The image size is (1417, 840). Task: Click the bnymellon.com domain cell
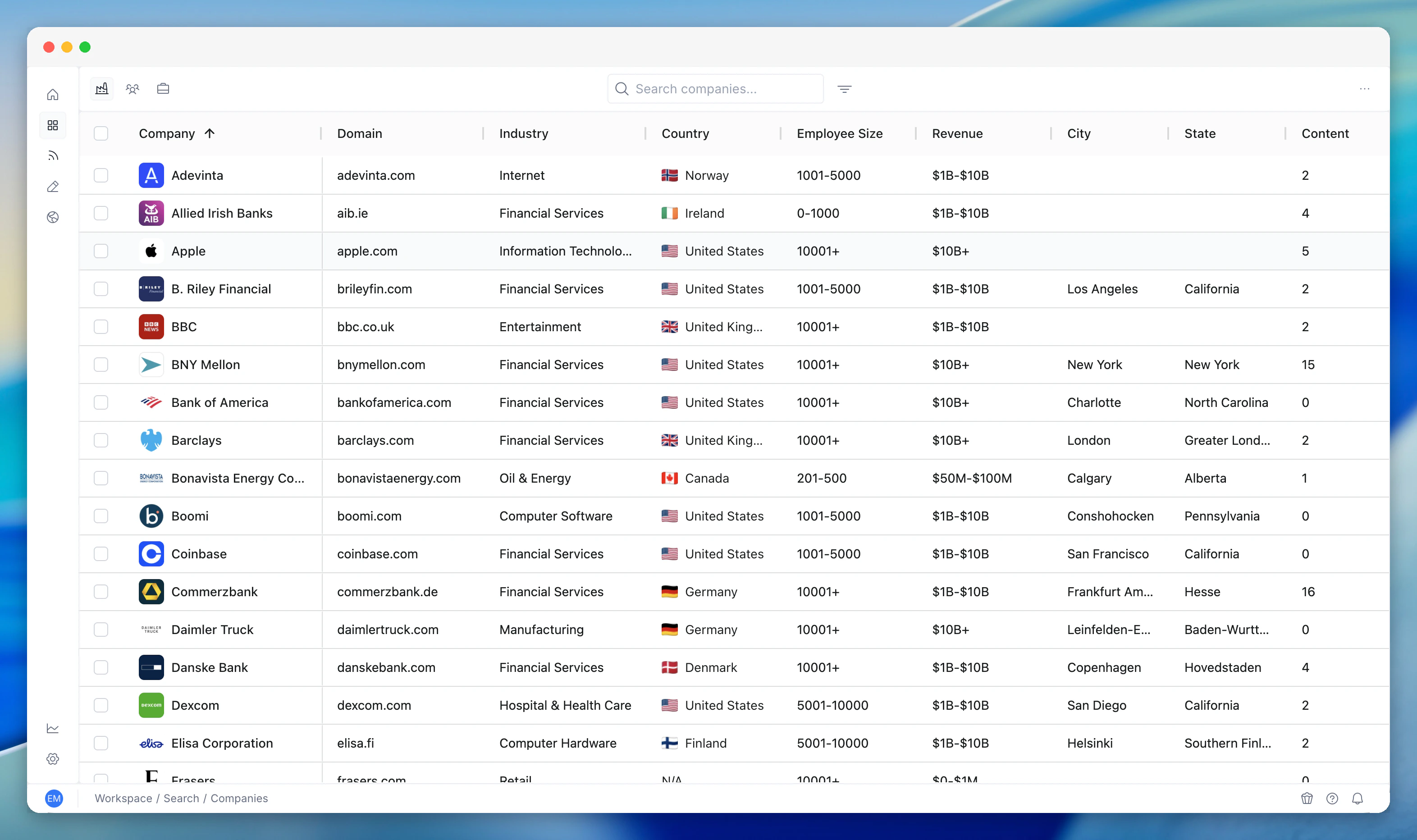[381, 365]
